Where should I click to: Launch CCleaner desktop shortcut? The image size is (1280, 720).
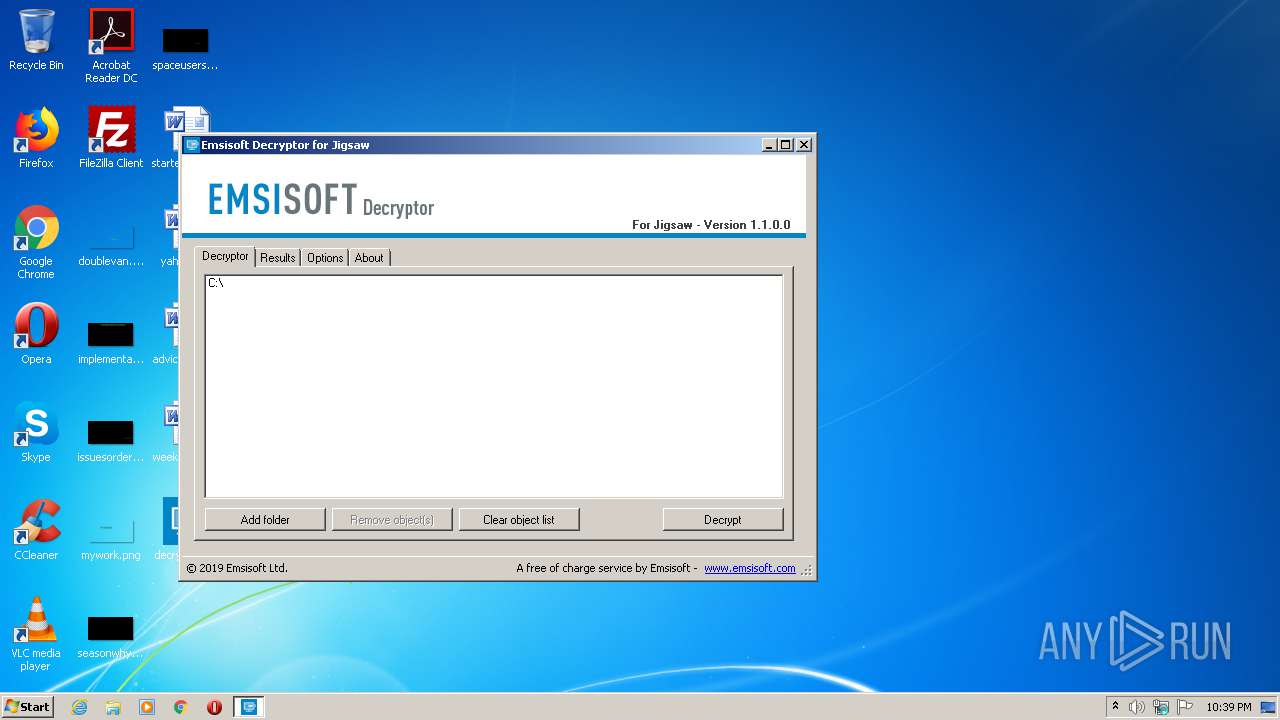36,530
